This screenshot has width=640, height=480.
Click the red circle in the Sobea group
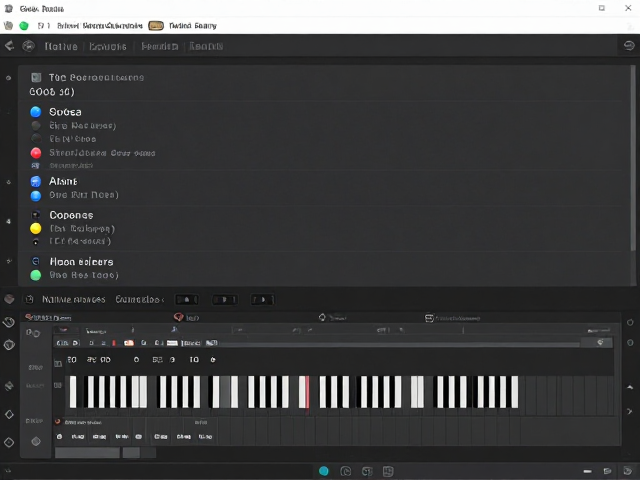pos(36,153)
